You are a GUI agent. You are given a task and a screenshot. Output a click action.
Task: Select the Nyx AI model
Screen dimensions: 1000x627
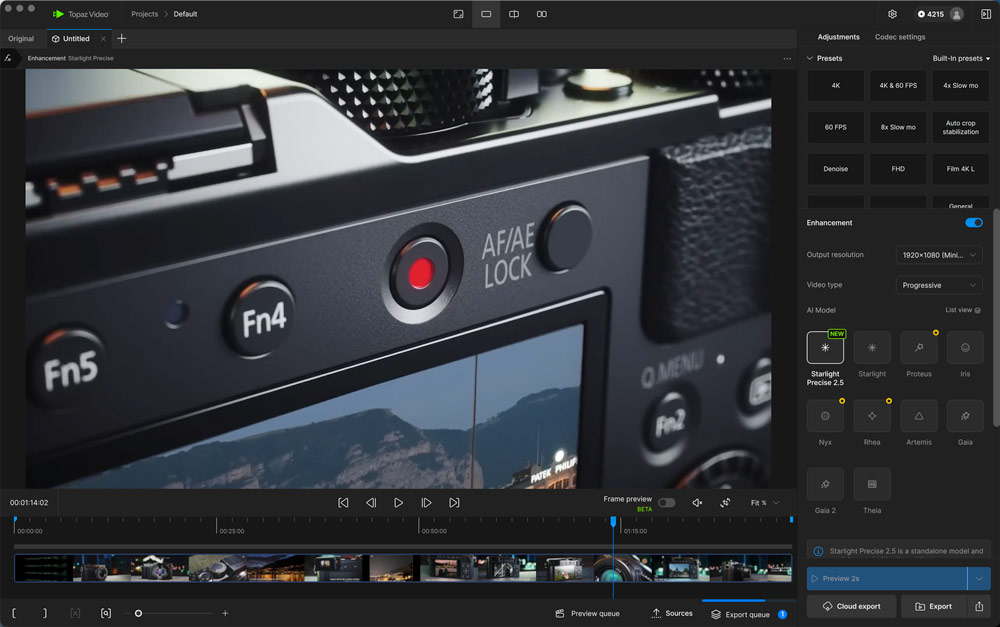click(x=825, y=416)
